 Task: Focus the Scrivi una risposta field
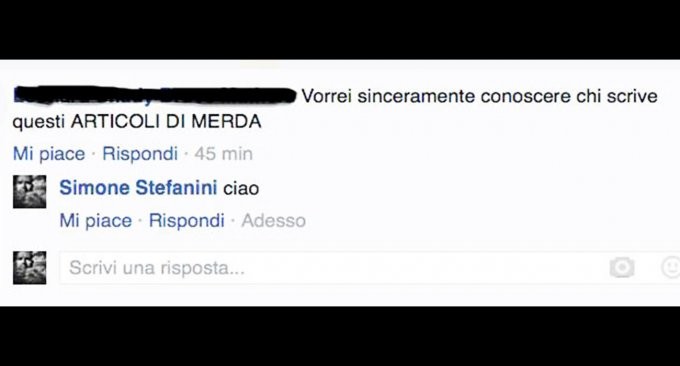click(369, 268)
